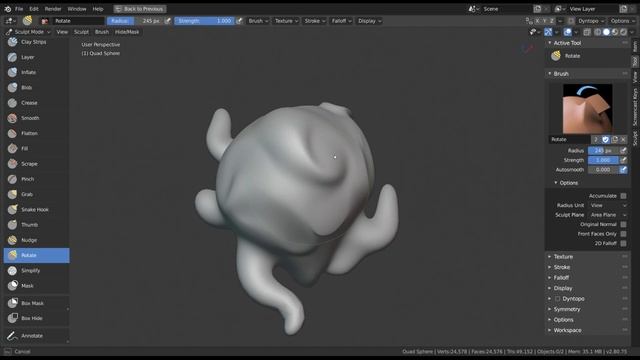This screenshot has height=360, width=640.
Task: Enable solid viewport shading mode
Action: (606, 32)
